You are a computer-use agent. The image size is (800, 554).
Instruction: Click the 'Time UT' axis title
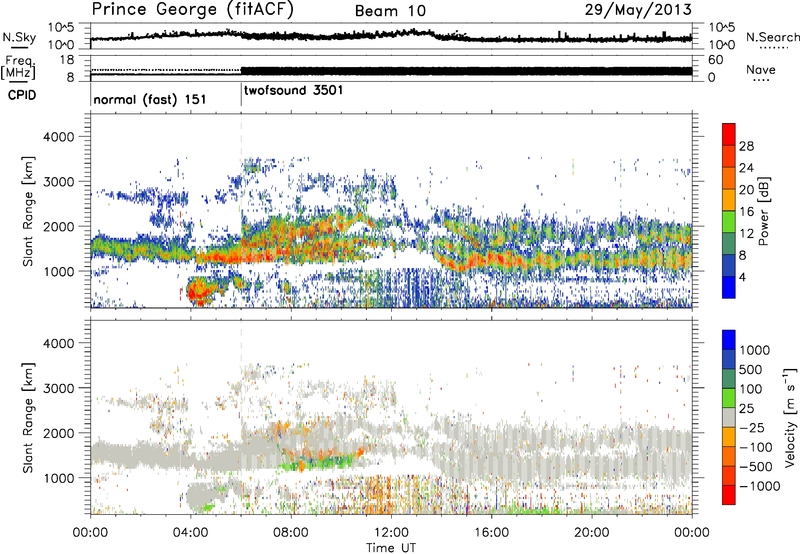[391, 547]
